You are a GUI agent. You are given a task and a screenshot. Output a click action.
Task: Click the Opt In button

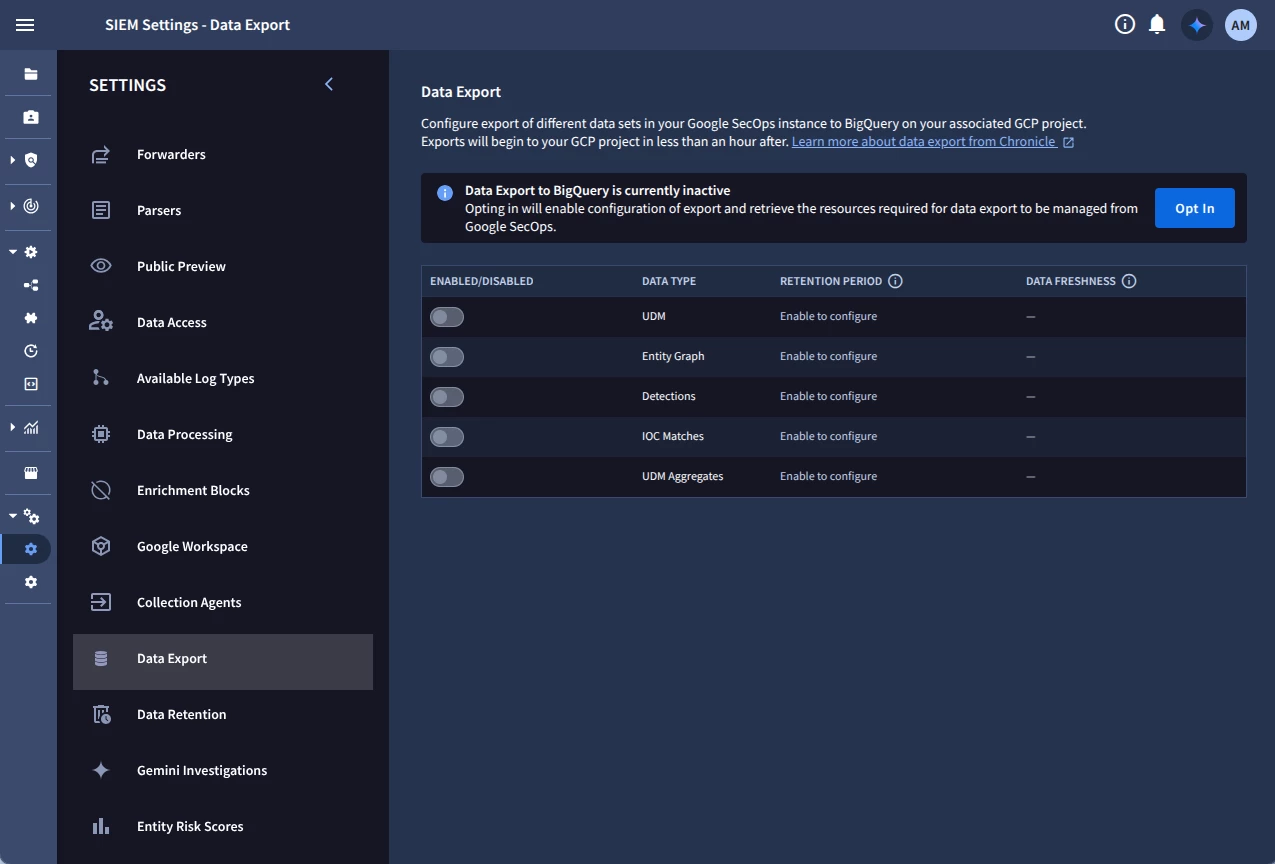1195,208
